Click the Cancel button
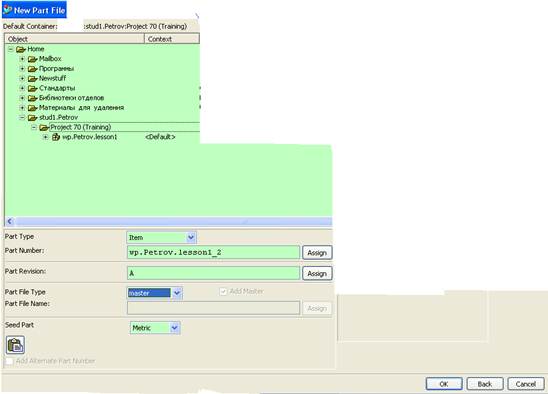 pos(526,384)
